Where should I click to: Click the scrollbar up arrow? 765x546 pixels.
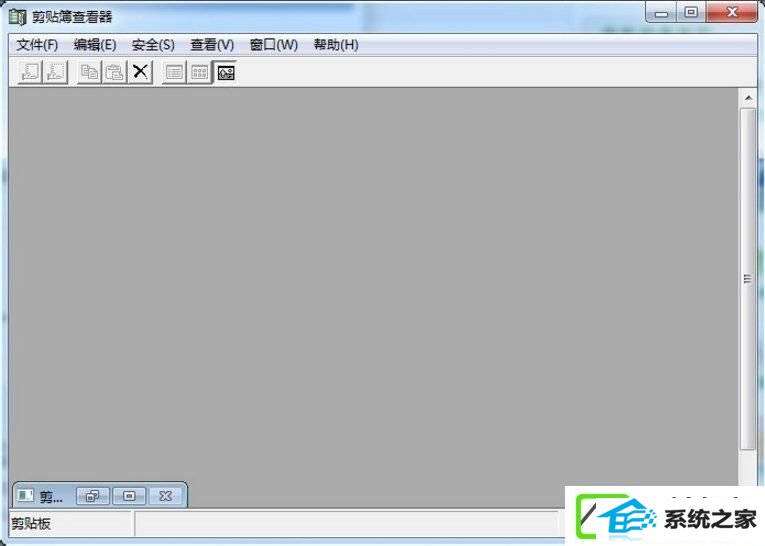748,98
